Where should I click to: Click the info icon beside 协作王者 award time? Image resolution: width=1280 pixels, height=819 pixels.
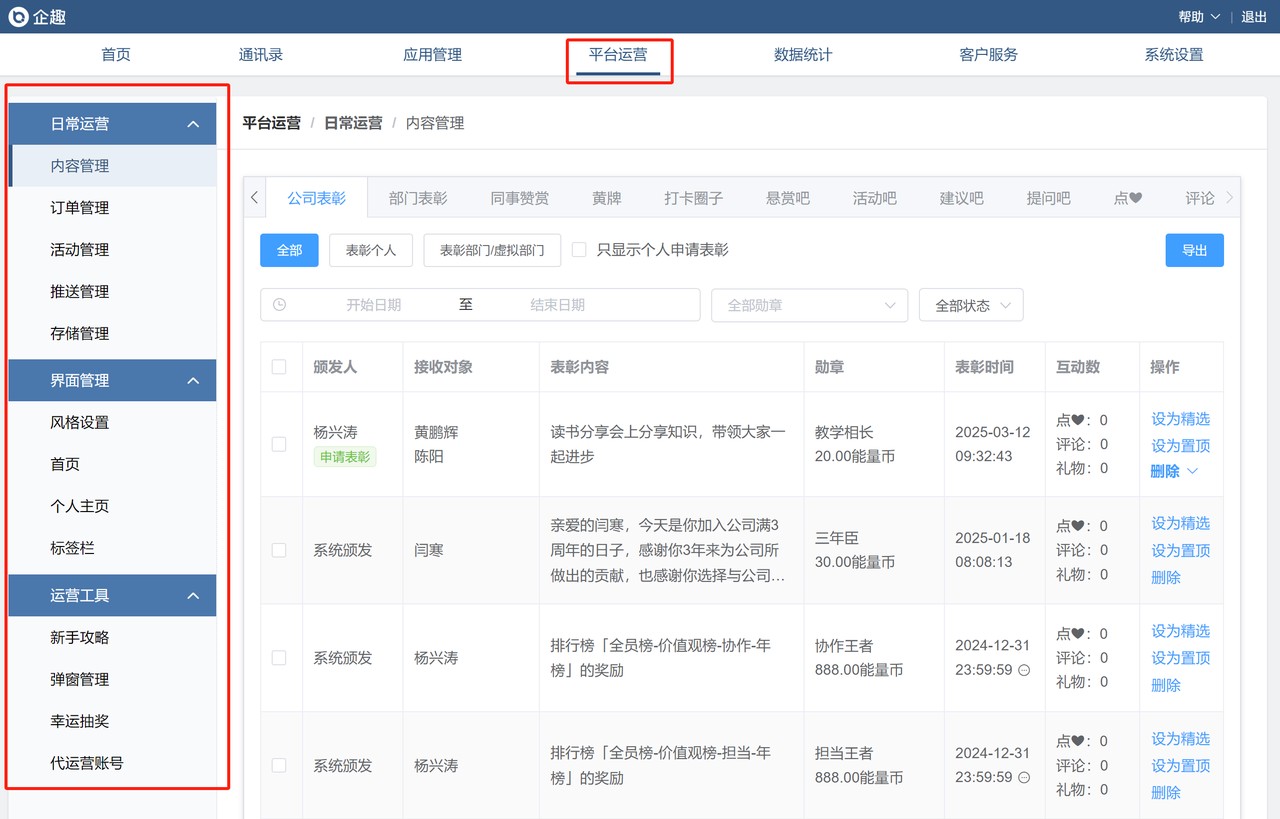click(1024, 670)
